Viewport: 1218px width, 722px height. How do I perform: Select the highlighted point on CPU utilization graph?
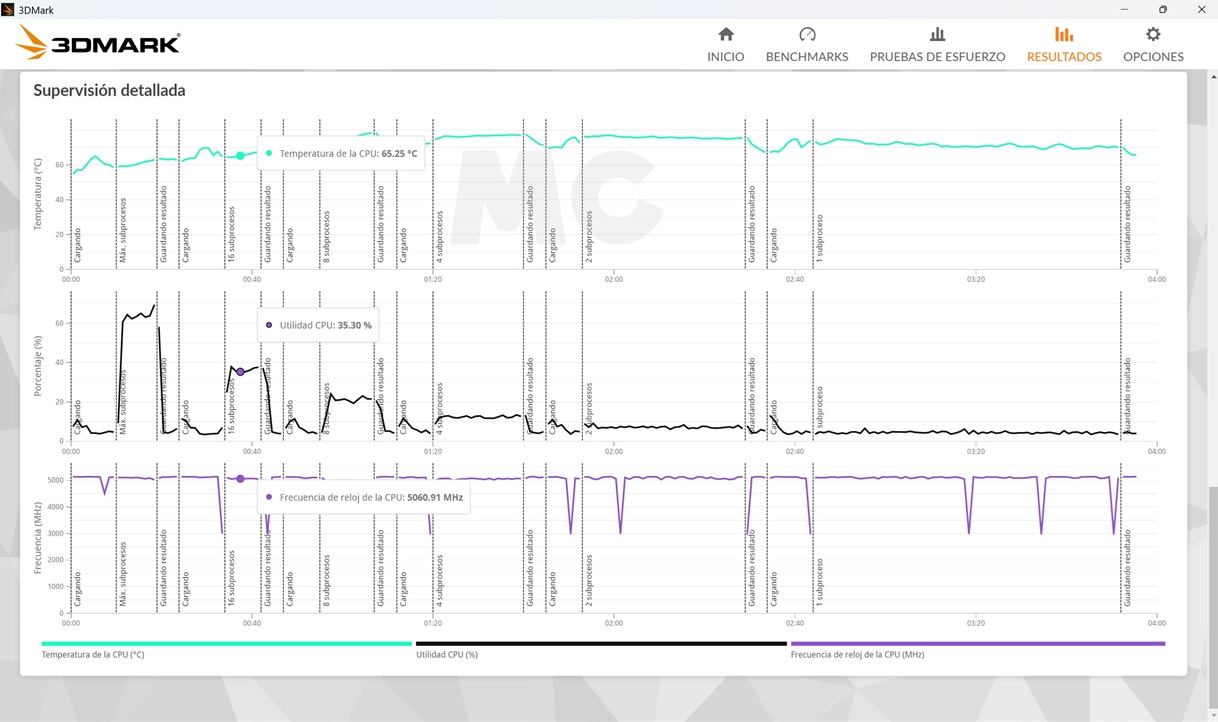240,372
